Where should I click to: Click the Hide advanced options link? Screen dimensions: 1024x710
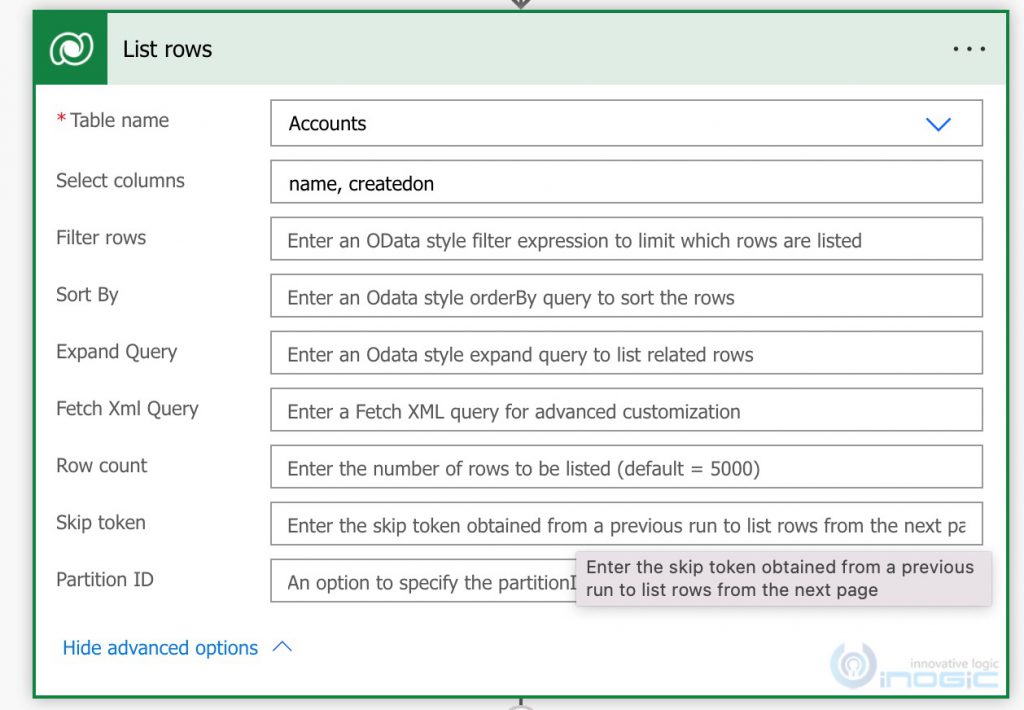tap(159, 647)
